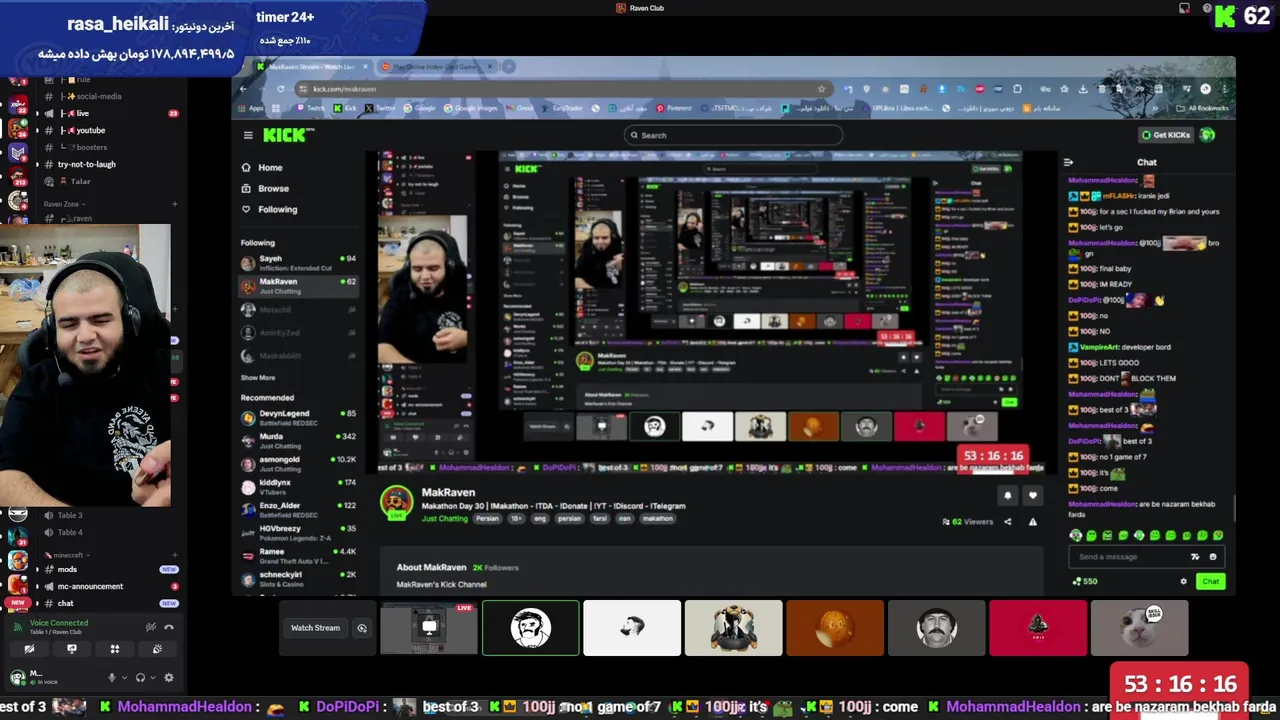Open DevynLegend recommended channel
Viewport: 1280px width, 720px height.
click(298, 417)
